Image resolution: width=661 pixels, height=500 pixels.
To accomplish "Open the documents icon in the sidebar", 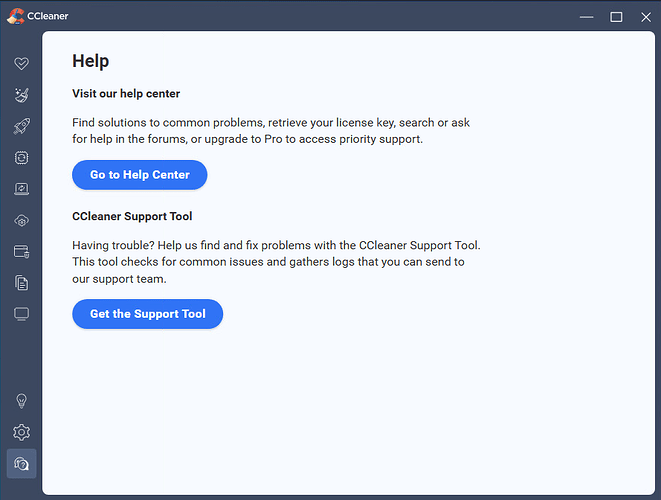I will 21,283.
